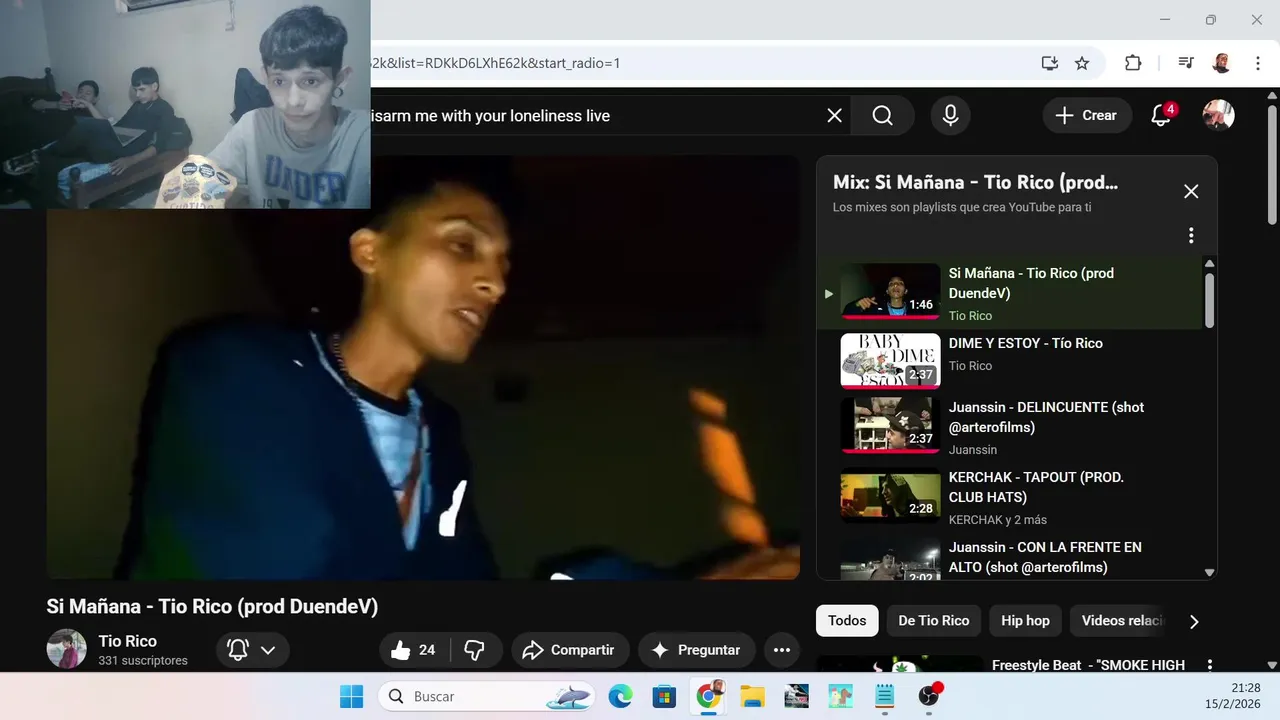This screenshot has height=720, width=1280.
Task: Play DIME Y ESTOY - Tío Rico
Action: tap(1010, 360)
